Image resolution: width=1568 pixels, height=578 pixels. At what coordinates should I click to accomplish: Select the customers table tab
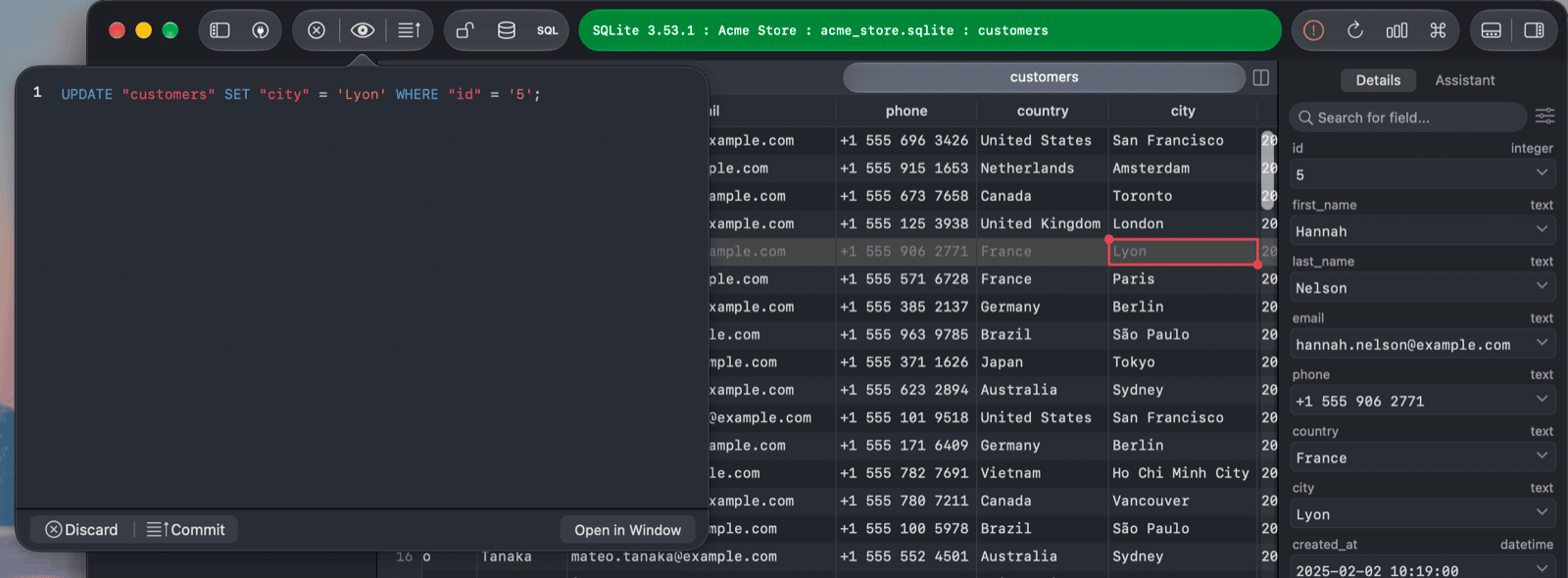click(1044, 77)
